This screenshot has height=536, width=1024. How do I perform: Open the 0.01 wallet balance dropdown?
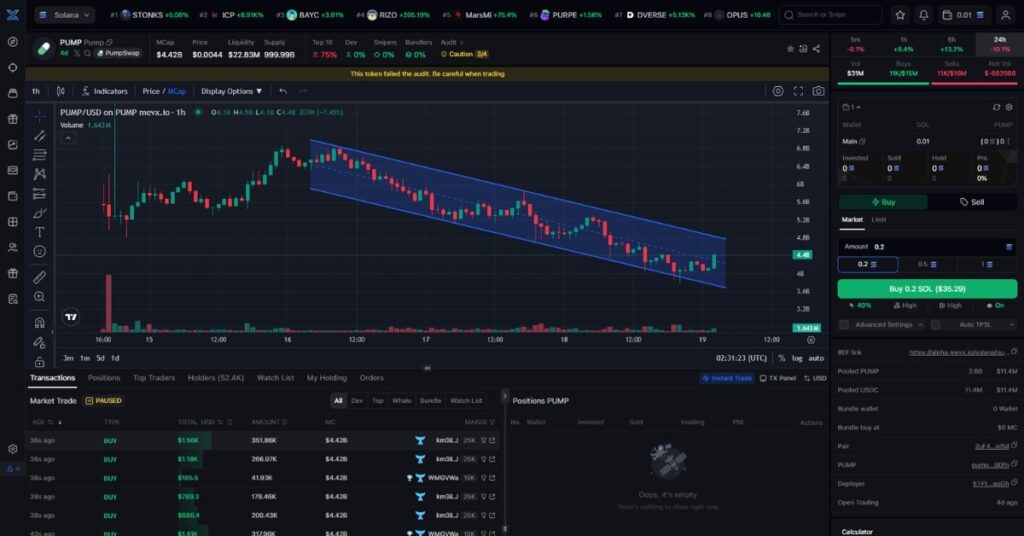tap(964, 14)
